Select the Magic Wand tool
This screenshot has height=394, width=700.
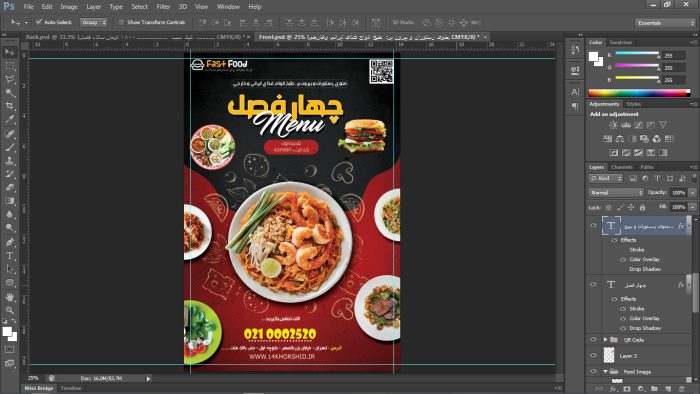(x=9, y=93)
